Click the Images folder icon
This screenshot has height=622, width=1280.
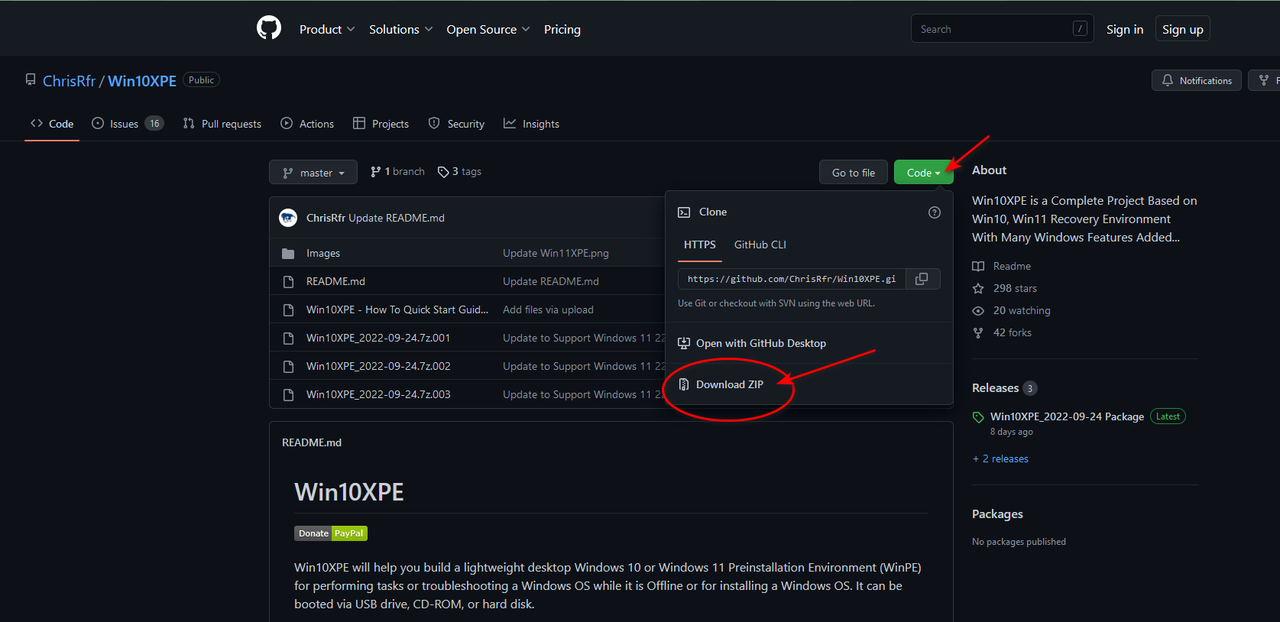[x=288, y=253]
